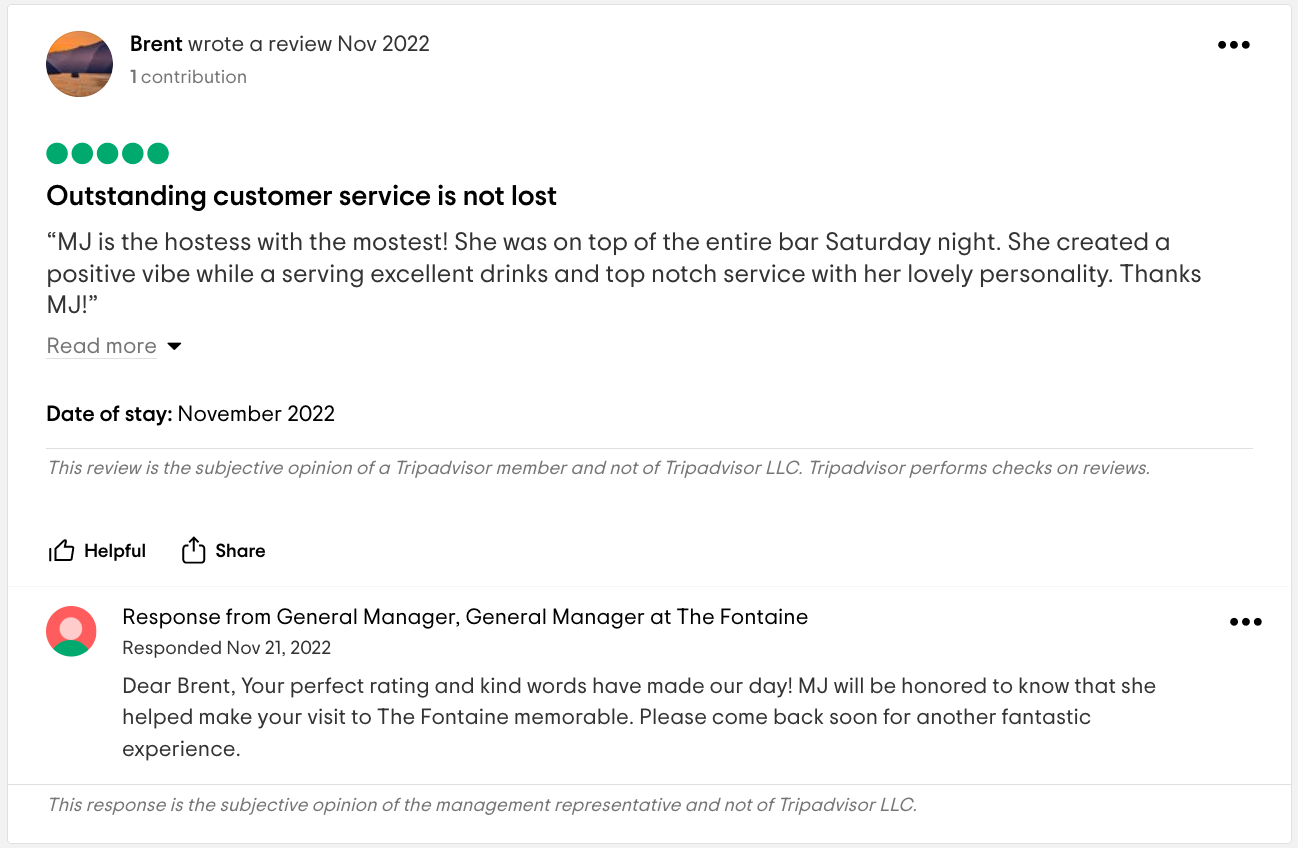Viewport: 1298px width, 848px height.
Task: Click the General Manager's avatar icon
Action: pos(71,631)
